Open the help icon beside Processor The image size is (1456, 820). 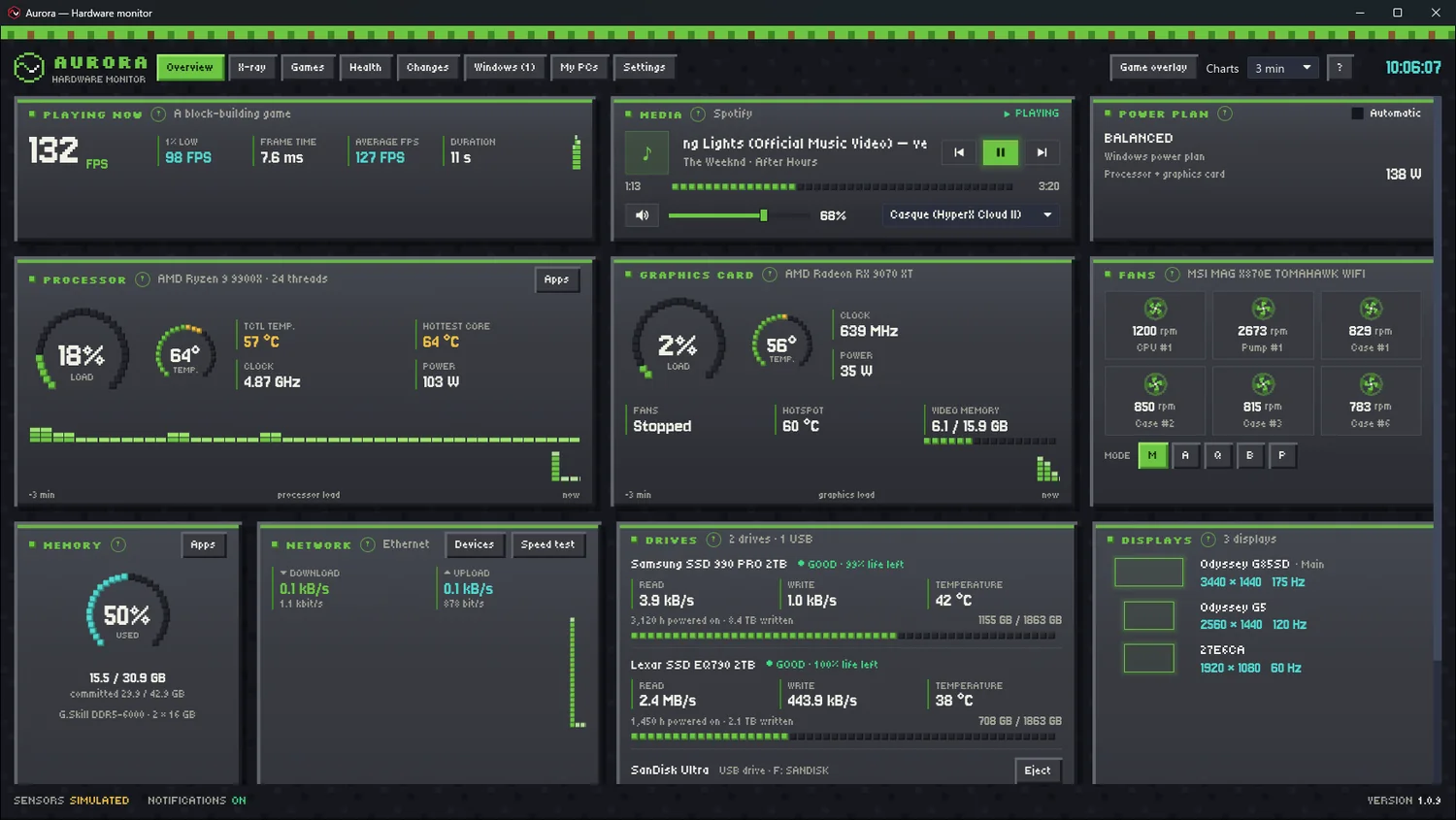143,279
